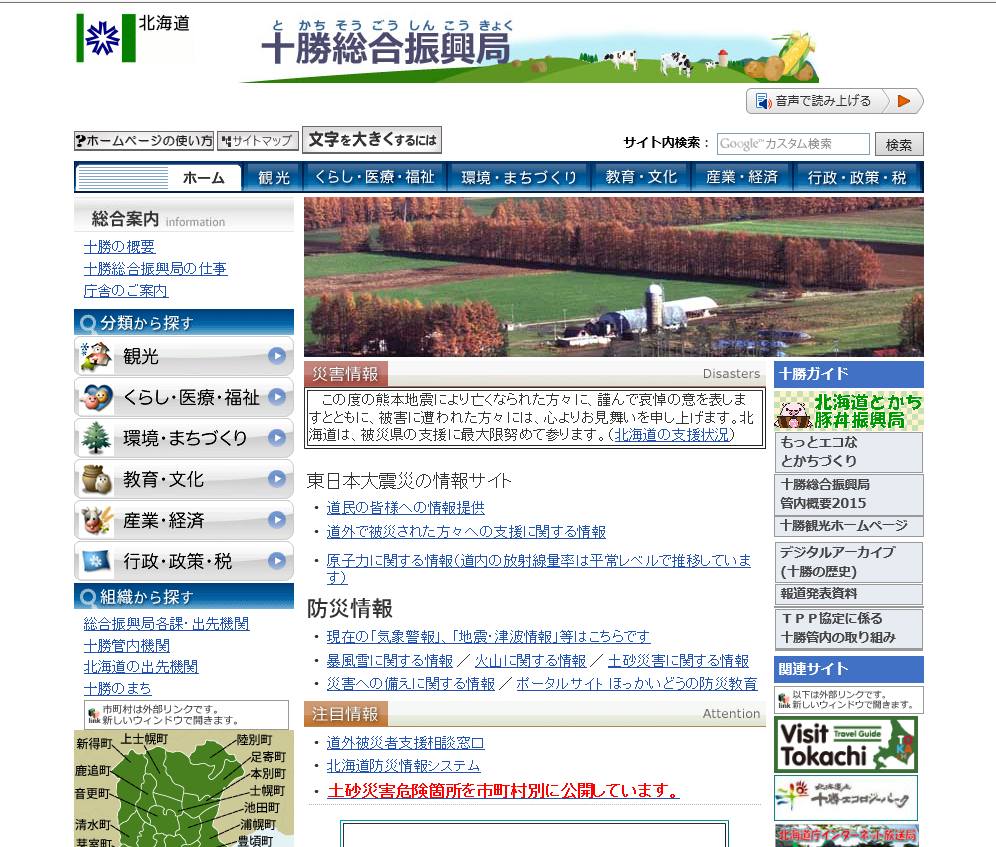The width and height of the screenshot is (996, 847).
Task: Click the tree icon for 環境・まちづくり
Action: tap(96, 438)
